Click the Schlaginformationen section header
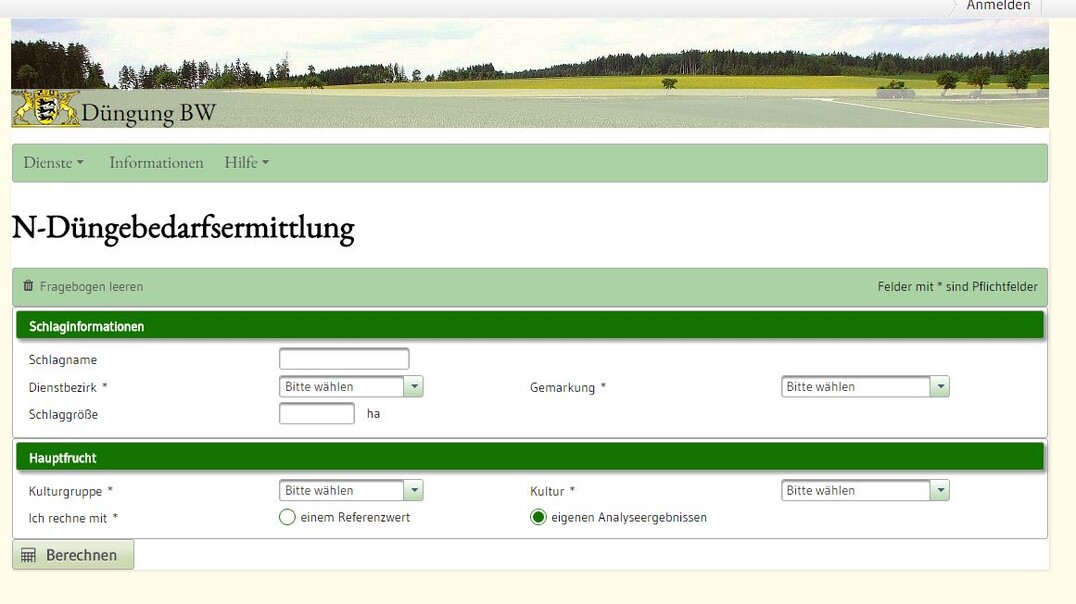The image size is (1076, 604). tap(87, 326)
